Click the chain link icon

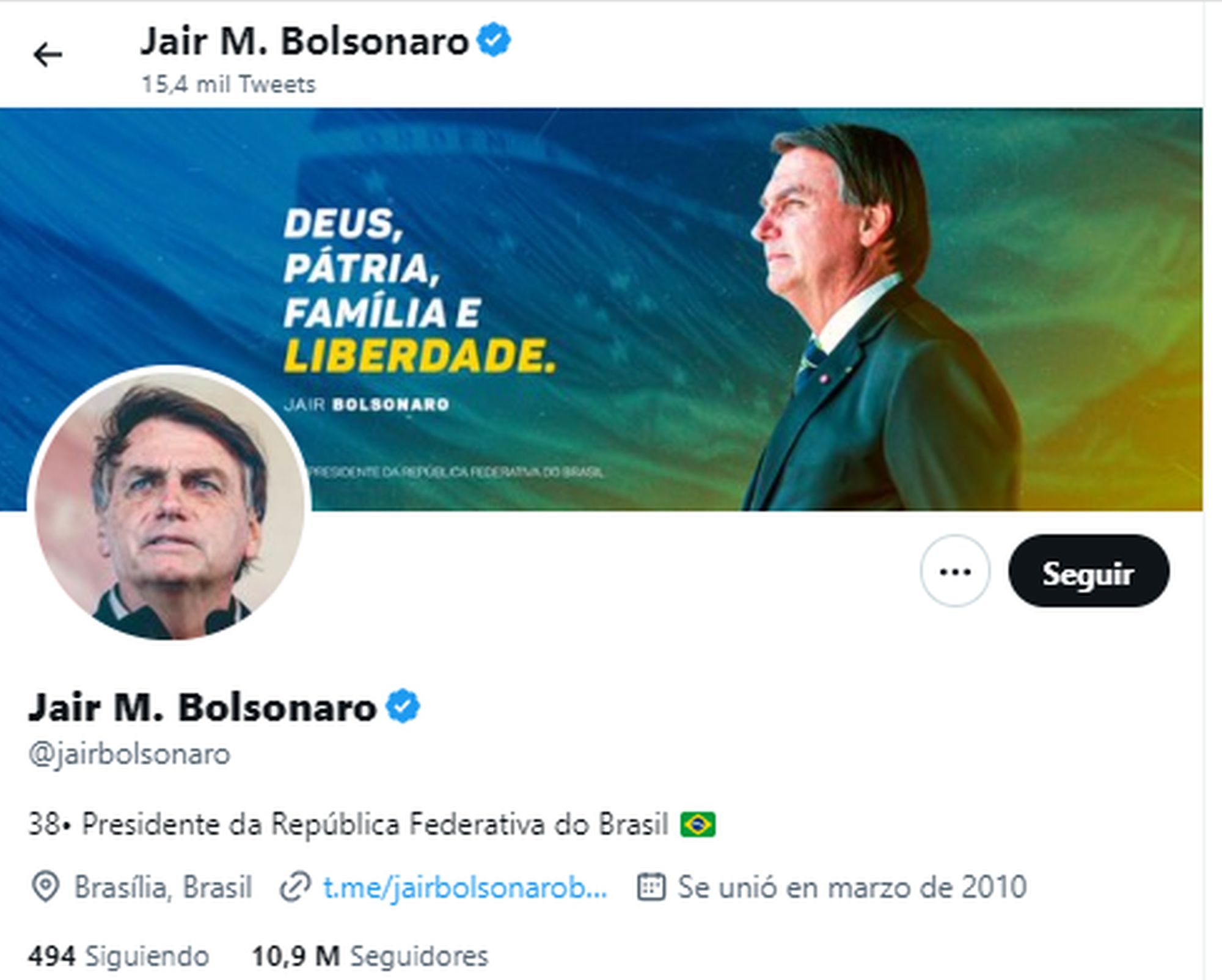pos(296,887)
